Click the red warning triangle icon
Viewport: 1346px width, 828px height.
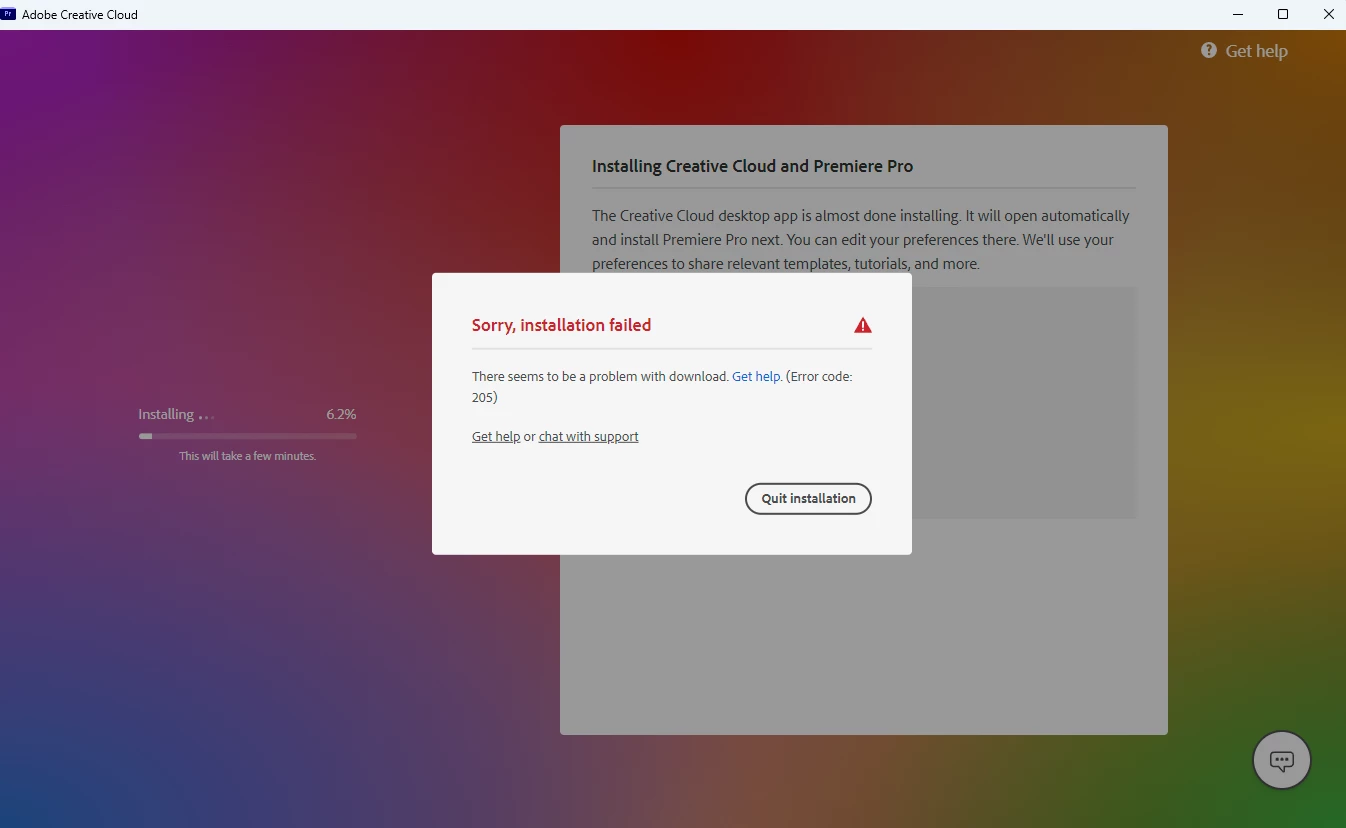tap(863, 325)
